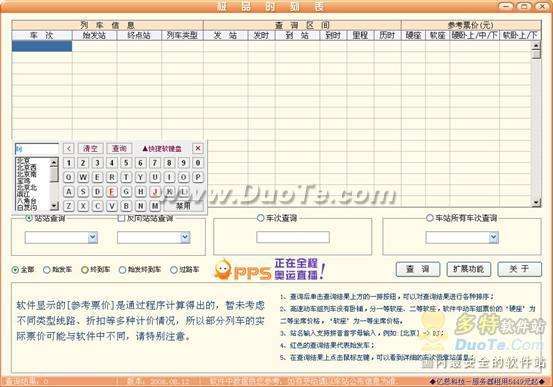Tap the letter F key on soft keyboard
The image size is (553, 387).
point(111,192)
